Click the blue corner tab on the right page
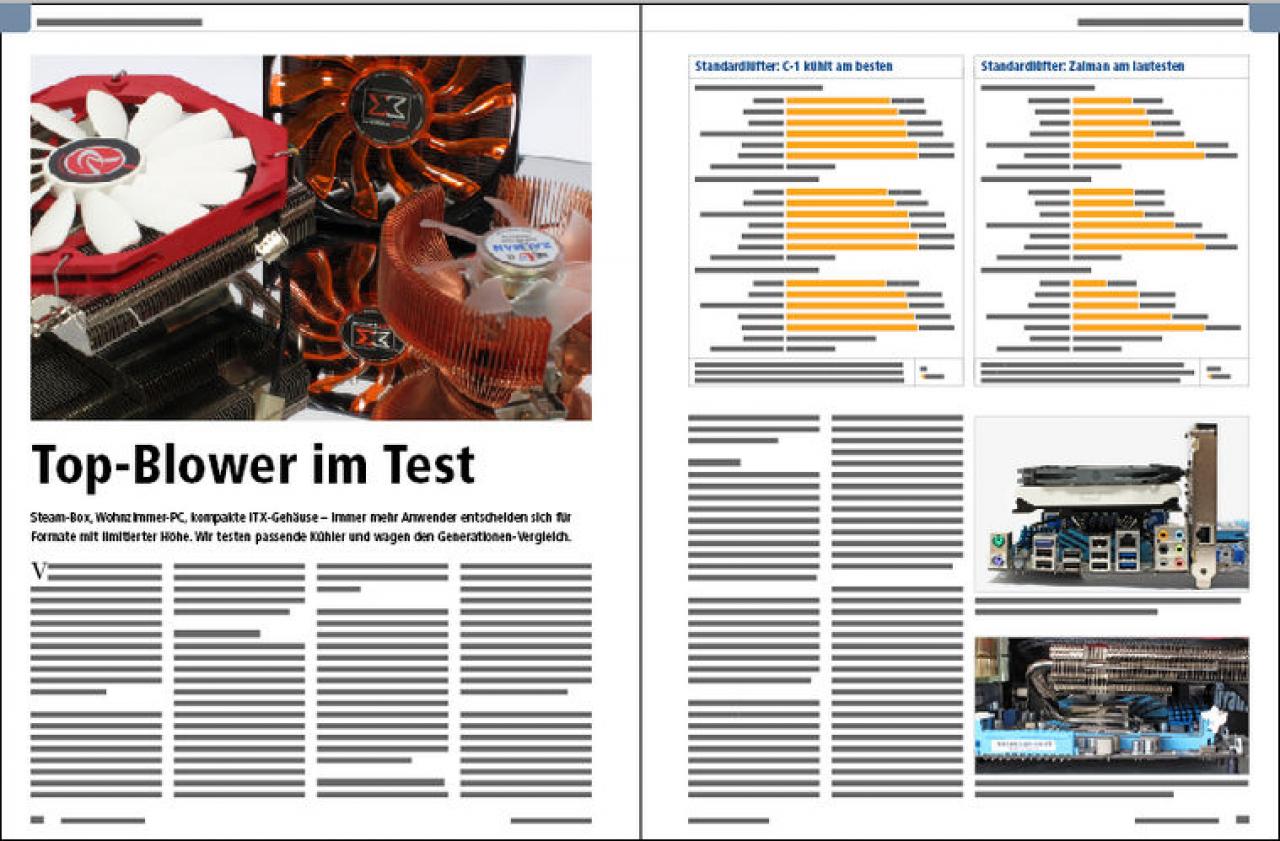The height and width of the screenshot is (841, 1280). pos(1265,17)
